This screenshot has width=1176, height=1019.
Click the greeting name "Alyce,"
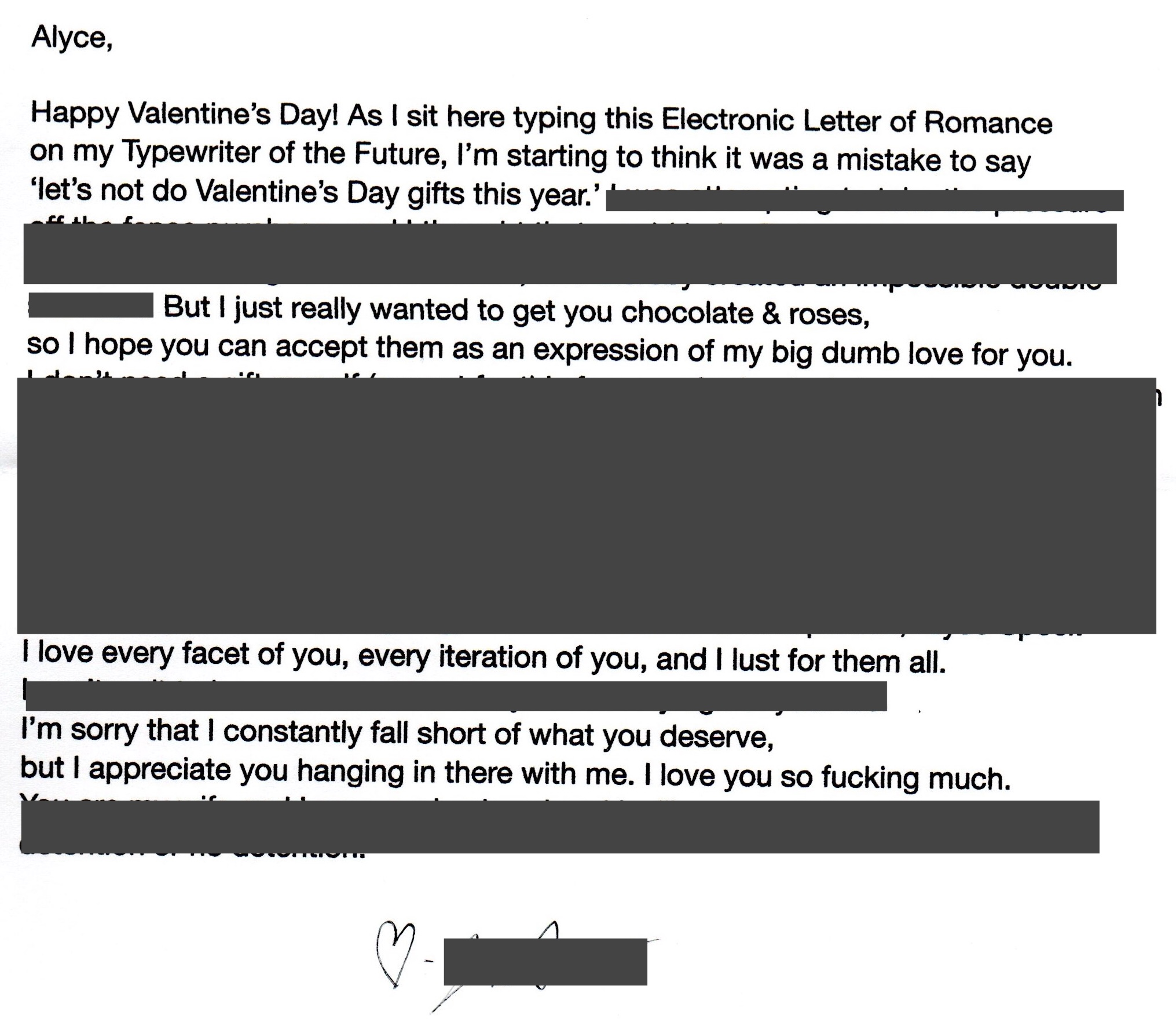(72, 39)
